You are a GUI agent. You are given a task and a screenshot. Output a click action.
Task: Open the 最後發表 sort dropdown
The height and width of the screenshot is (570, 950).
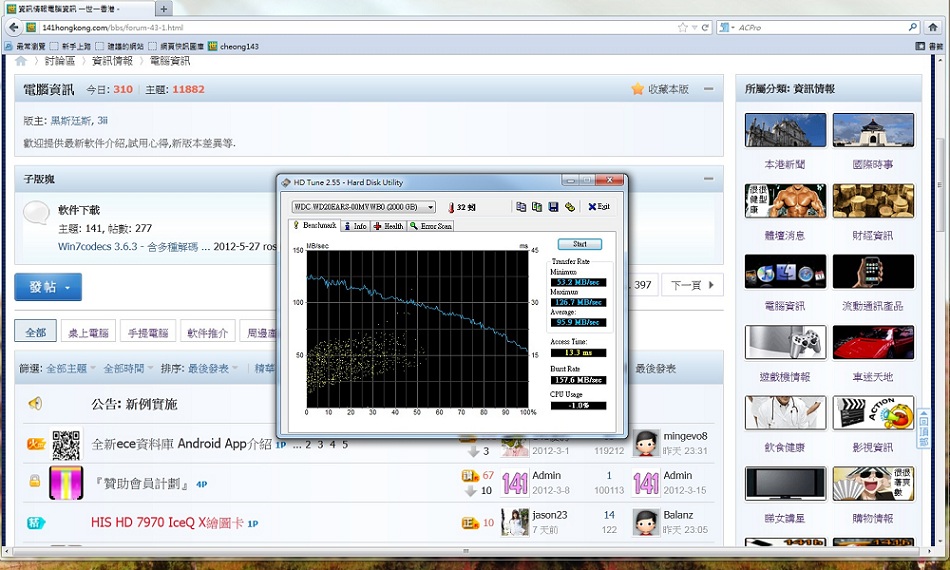[x=212, y=368]
